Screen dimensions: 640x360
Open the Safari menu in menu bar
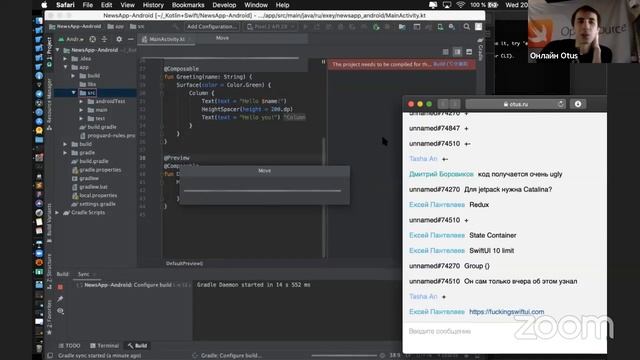coord(65,5)
